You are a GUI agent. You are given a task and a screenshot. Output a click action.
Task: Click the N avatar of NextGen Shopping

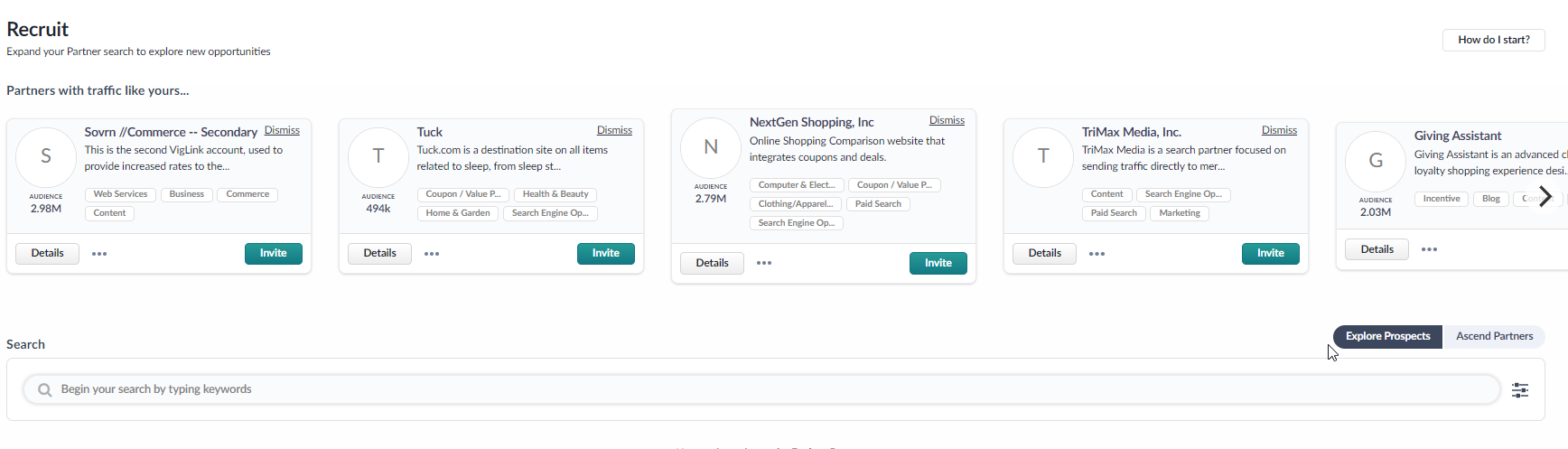(x=711, y=147)
